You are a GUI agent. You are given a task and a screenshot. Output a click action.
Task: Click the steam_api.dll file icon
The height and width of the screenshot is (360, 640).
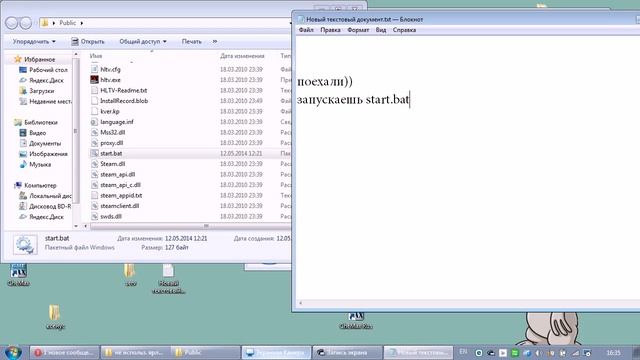(x=94, y=174)
